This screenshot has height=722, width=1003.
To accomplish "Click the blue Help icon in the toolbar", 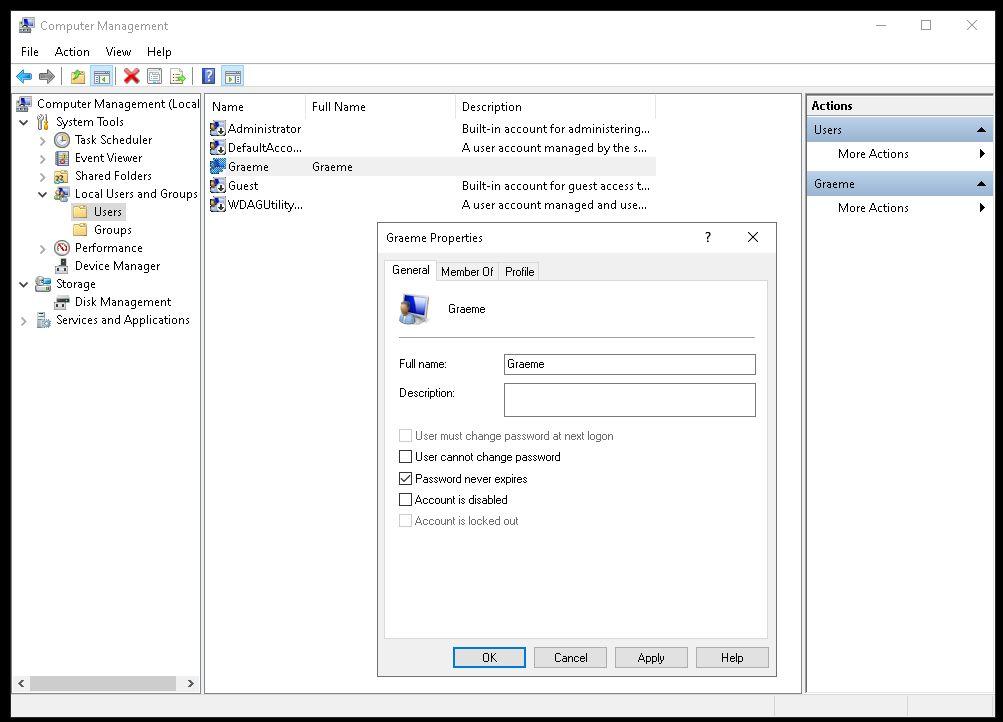I will (208, 76).
